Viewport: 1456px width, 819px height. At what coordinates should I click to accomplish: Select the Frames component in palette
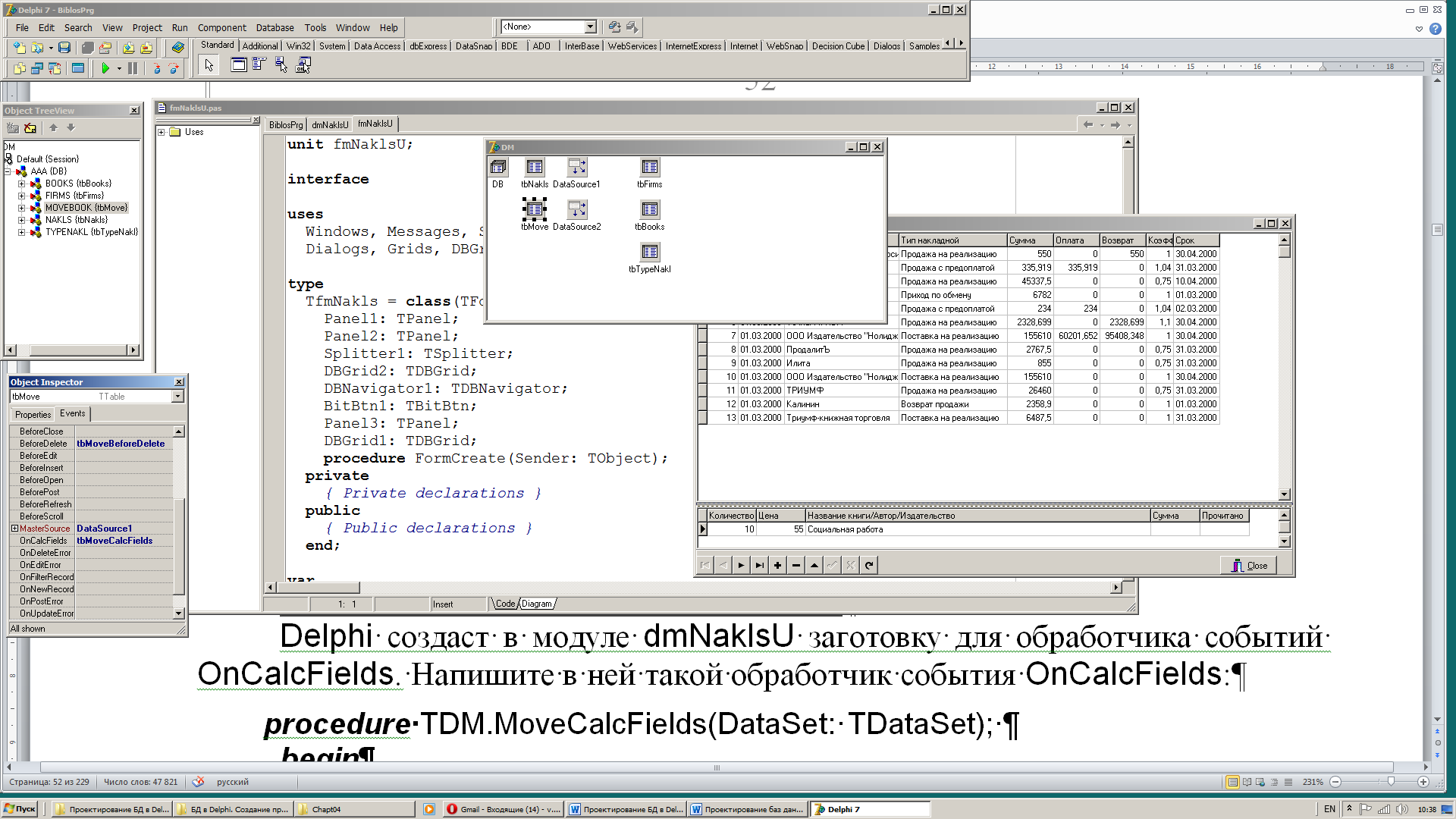238,65
